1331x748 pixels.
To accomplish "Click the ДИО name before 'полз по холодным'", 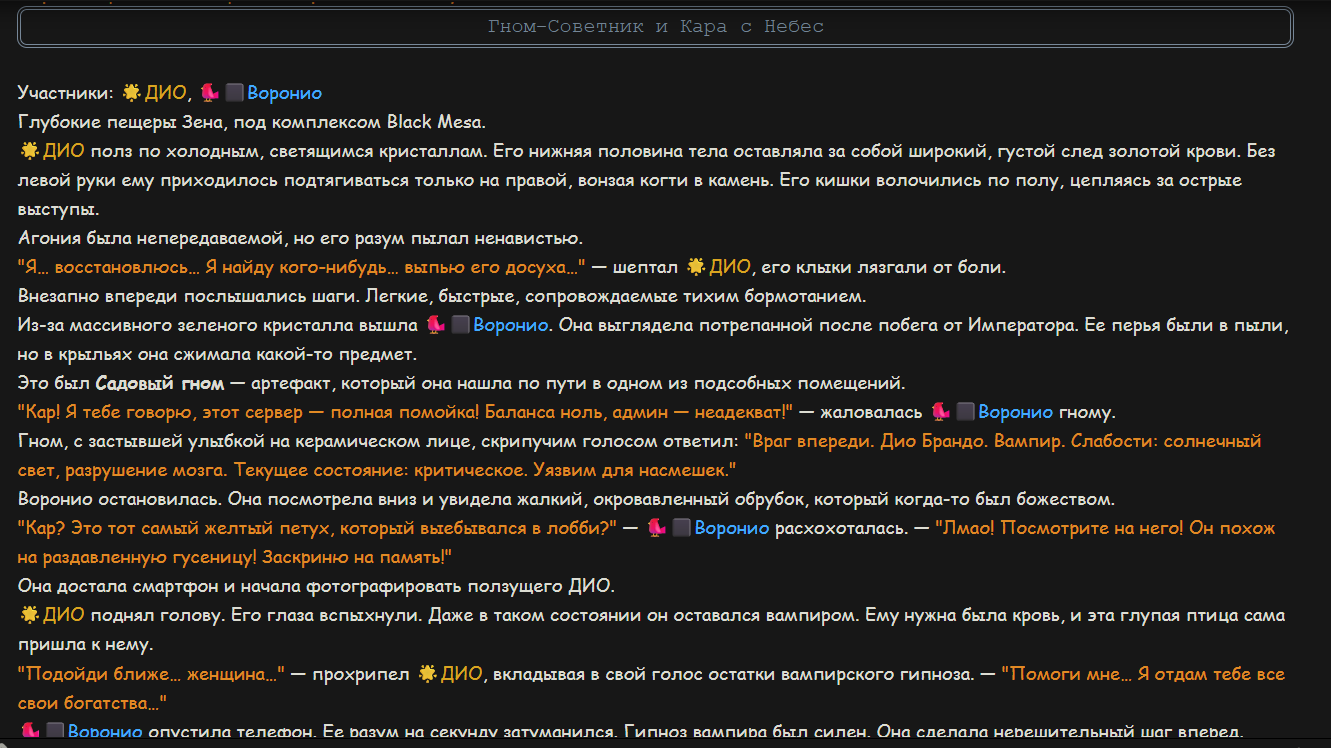I will point(63,151).
